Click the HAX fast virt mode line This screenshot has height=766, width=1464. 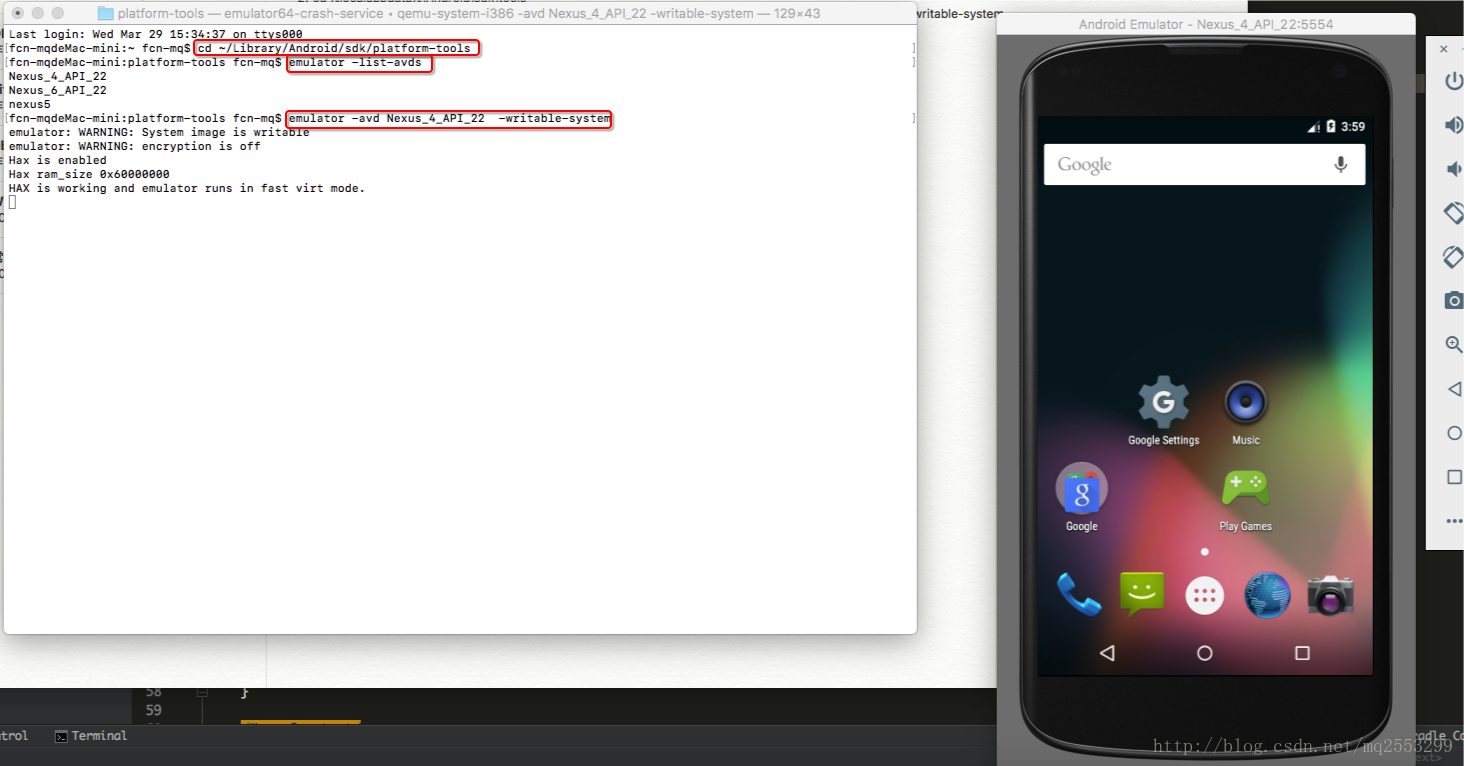tap(187, 188)
